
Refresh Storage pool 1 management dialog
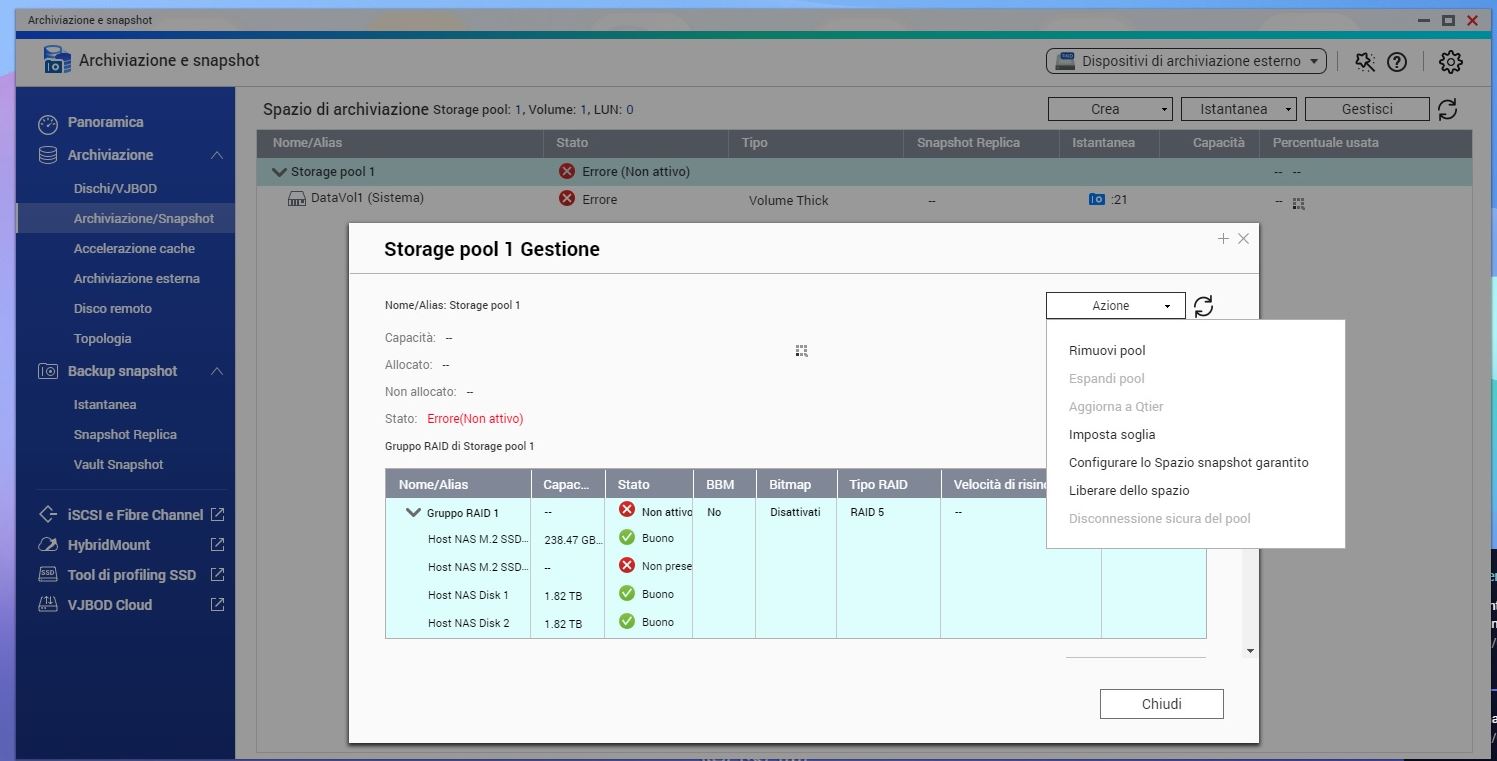pos(1203,306)
